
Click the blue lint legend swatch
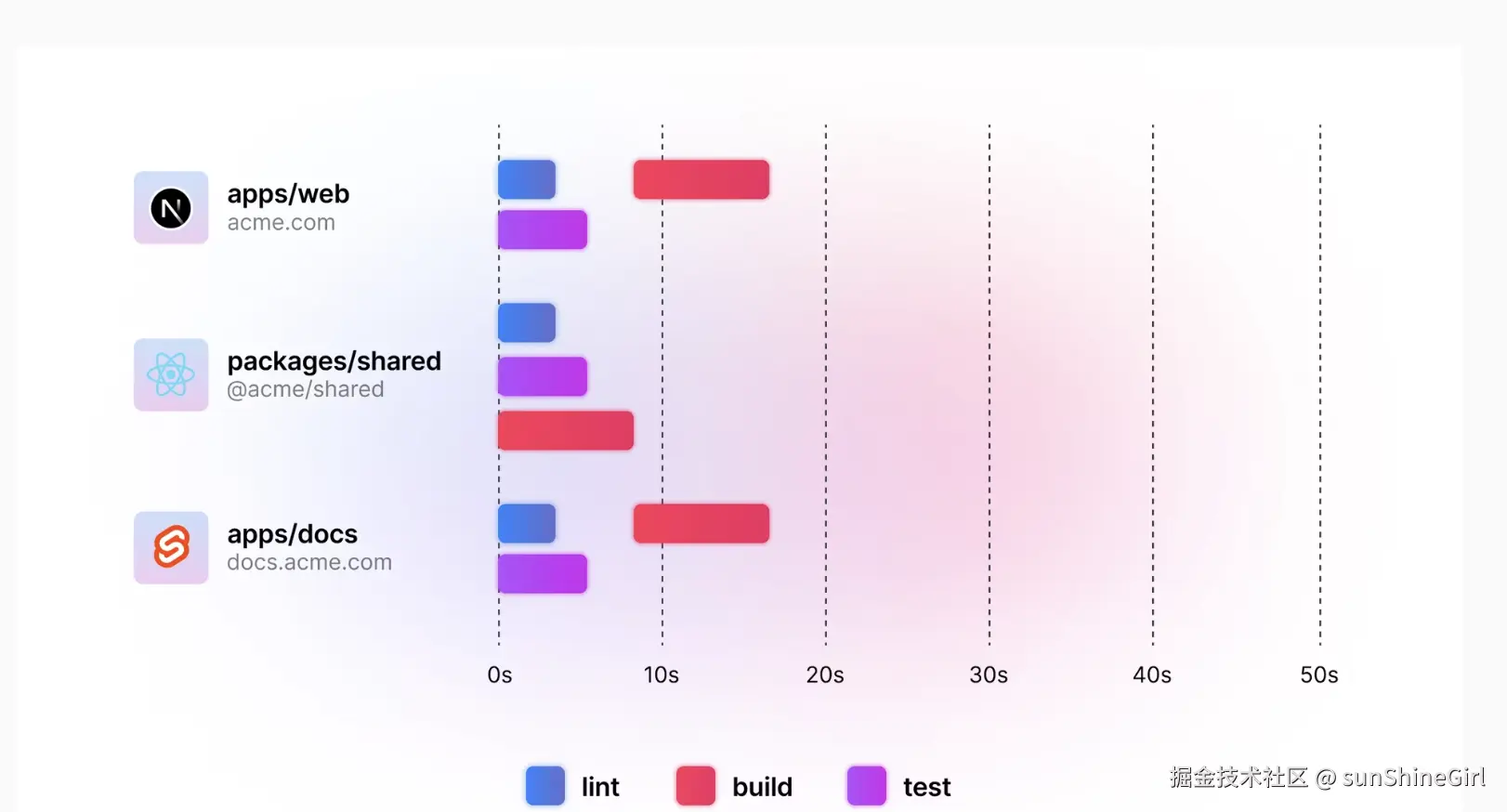pos(545,786)
